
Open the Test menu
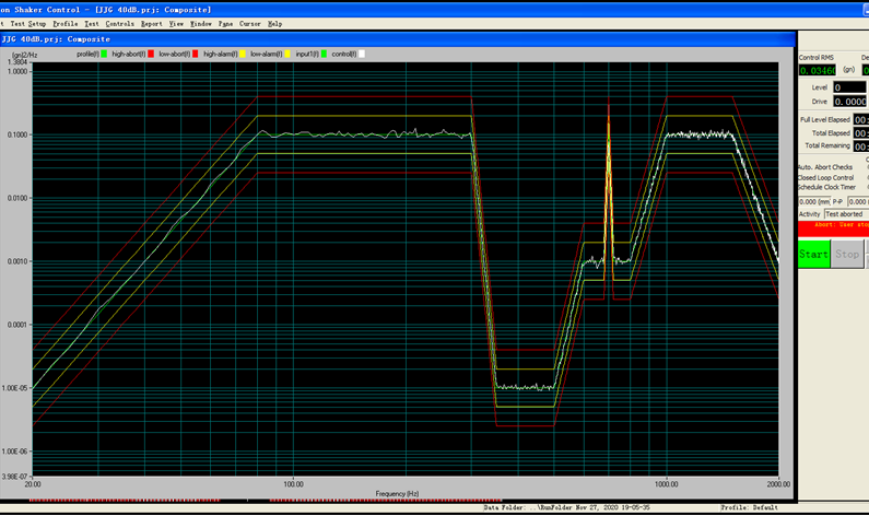click(91, 24)
